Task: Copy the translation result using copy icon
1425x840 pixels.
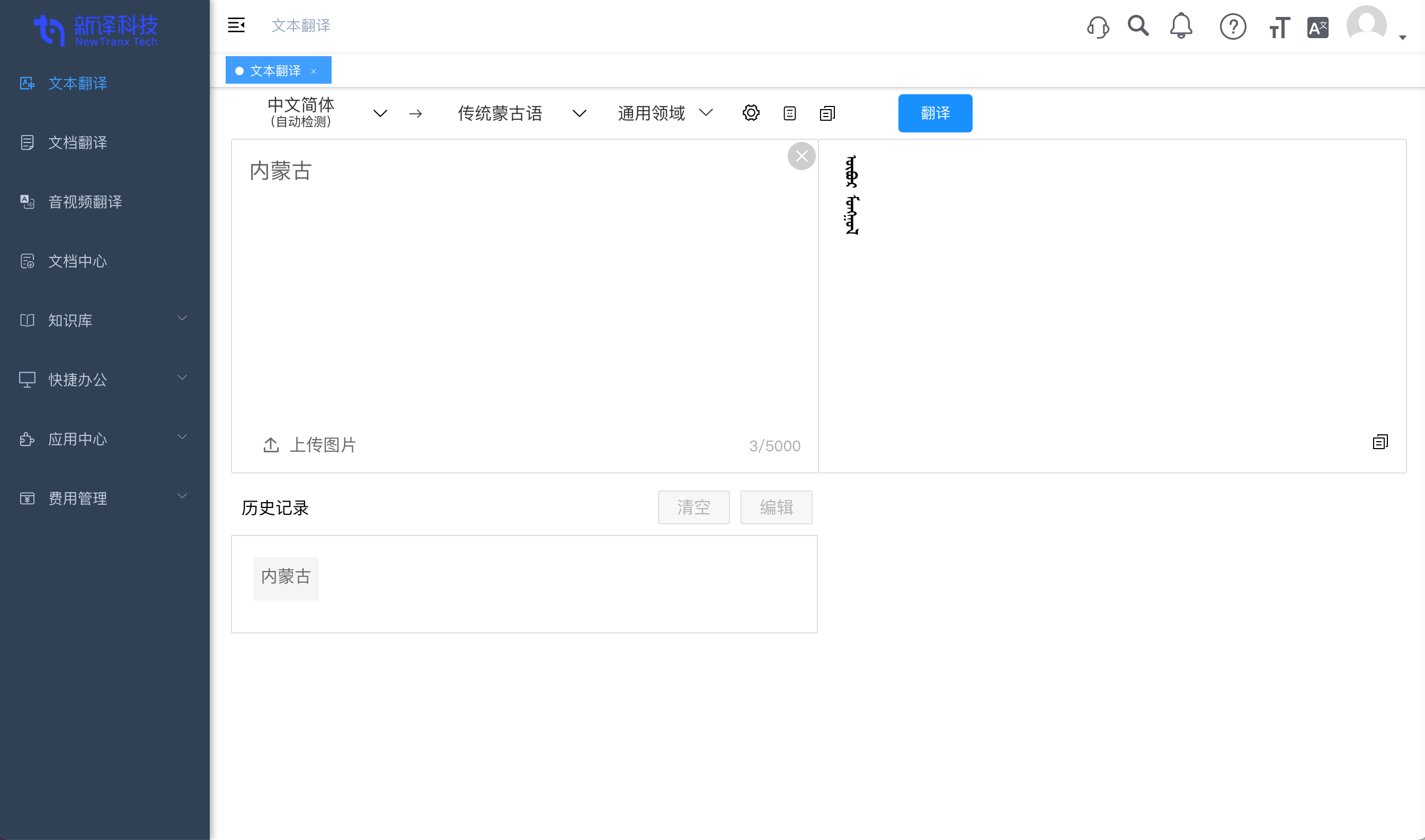Action: click(1381, 441)
